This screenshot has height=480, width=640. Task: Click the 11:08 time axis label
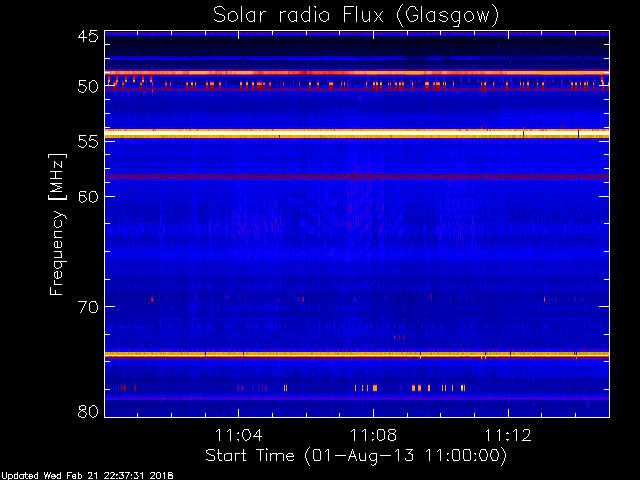[x=373, y=435]
